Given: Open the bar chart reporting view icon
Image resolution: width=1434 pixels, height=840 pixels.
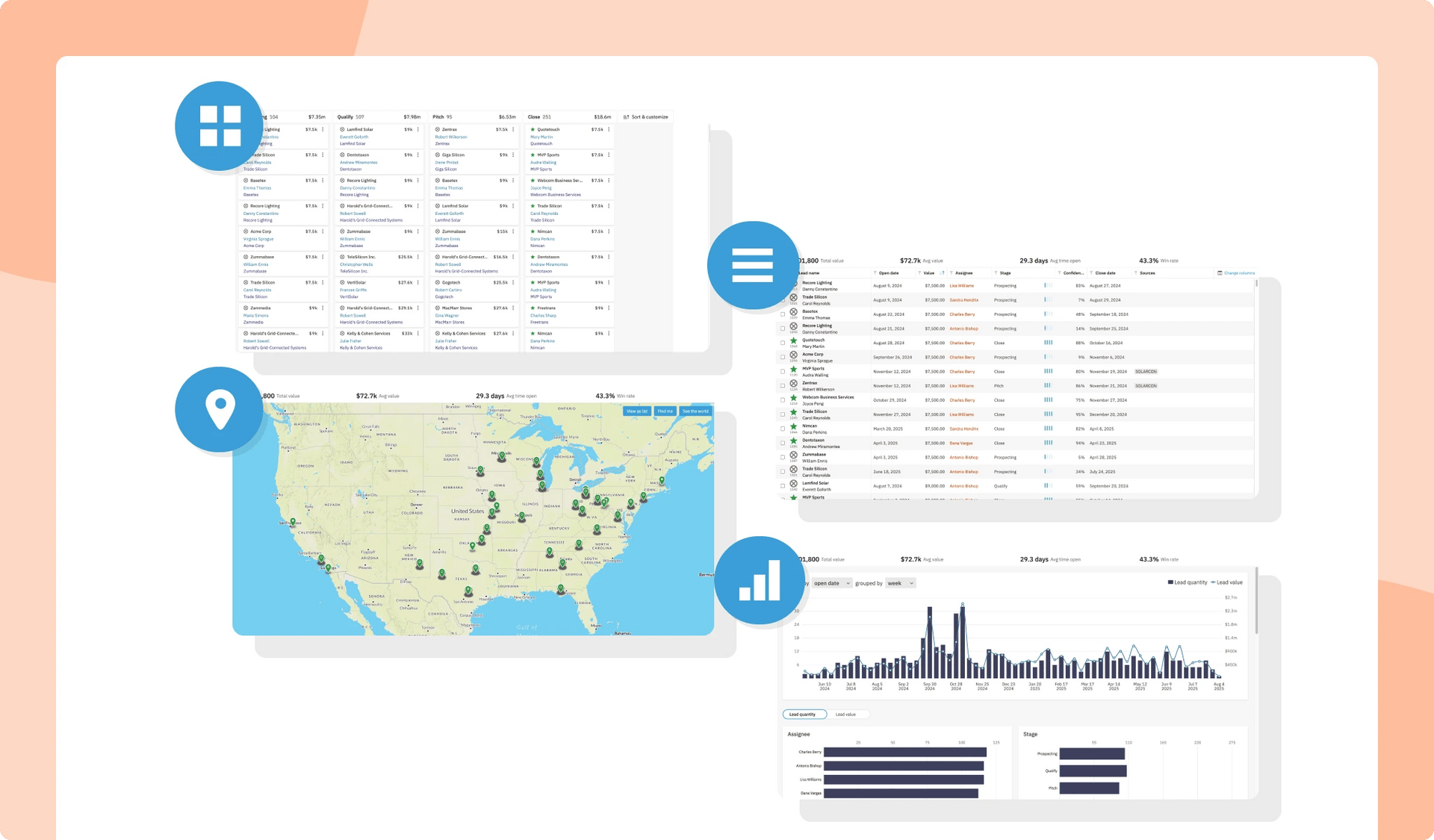Looking at the screenshot, I should 760,581.
